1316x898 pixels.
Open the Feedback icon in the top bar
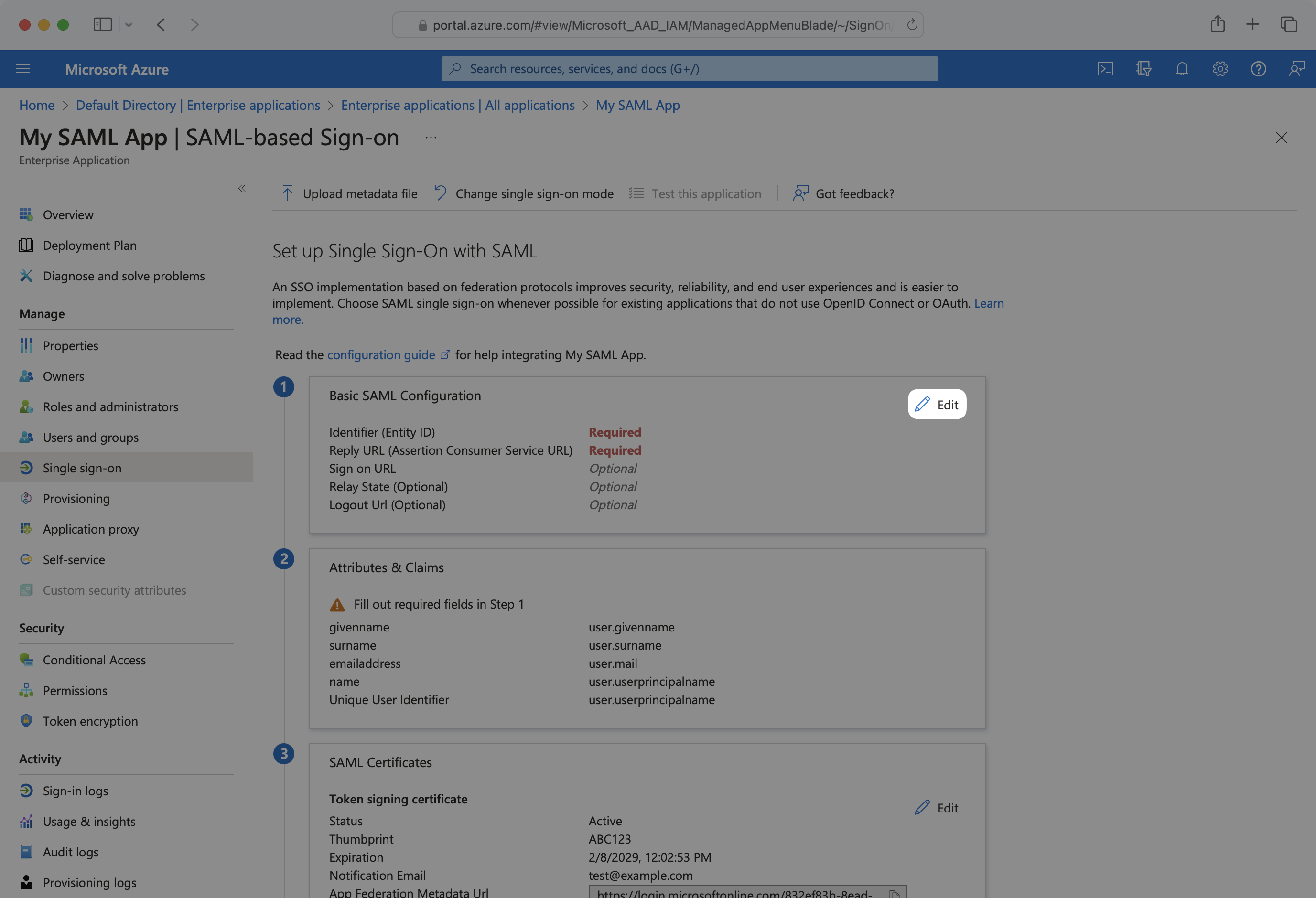(x=1296, y=68)
